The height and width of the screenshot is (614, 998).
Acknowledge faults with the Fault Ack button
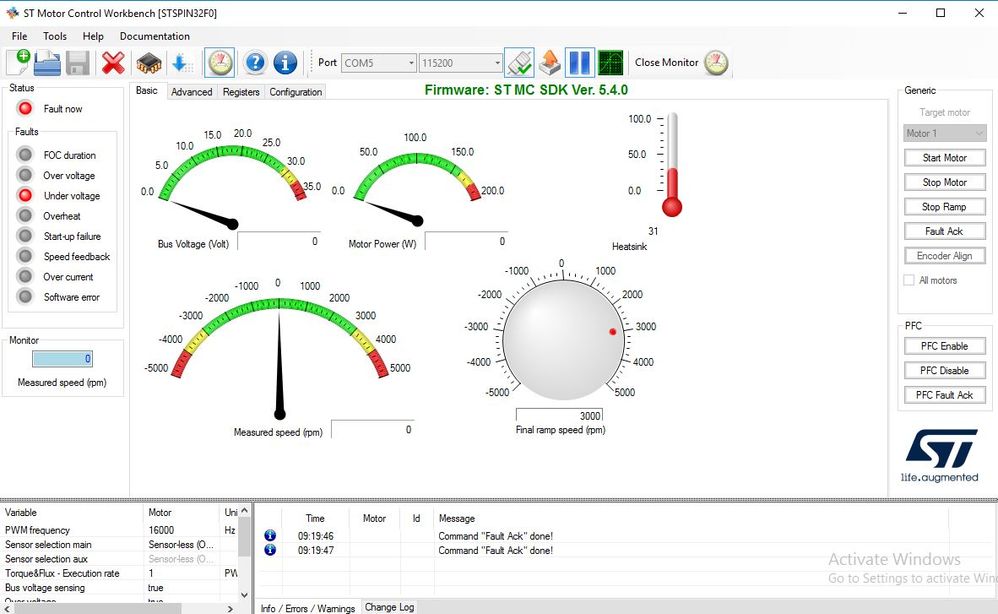[945, 232]
